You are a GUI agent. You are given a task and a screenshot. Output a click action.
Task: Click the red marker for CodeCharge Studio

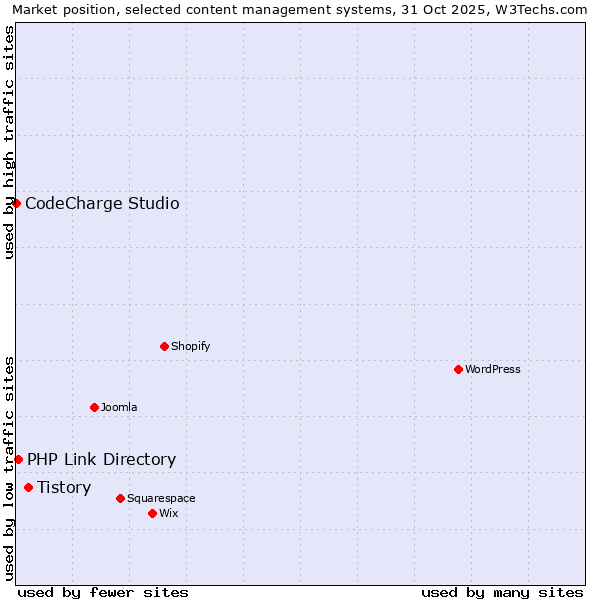pyautogui.click(x=16, y=203)
